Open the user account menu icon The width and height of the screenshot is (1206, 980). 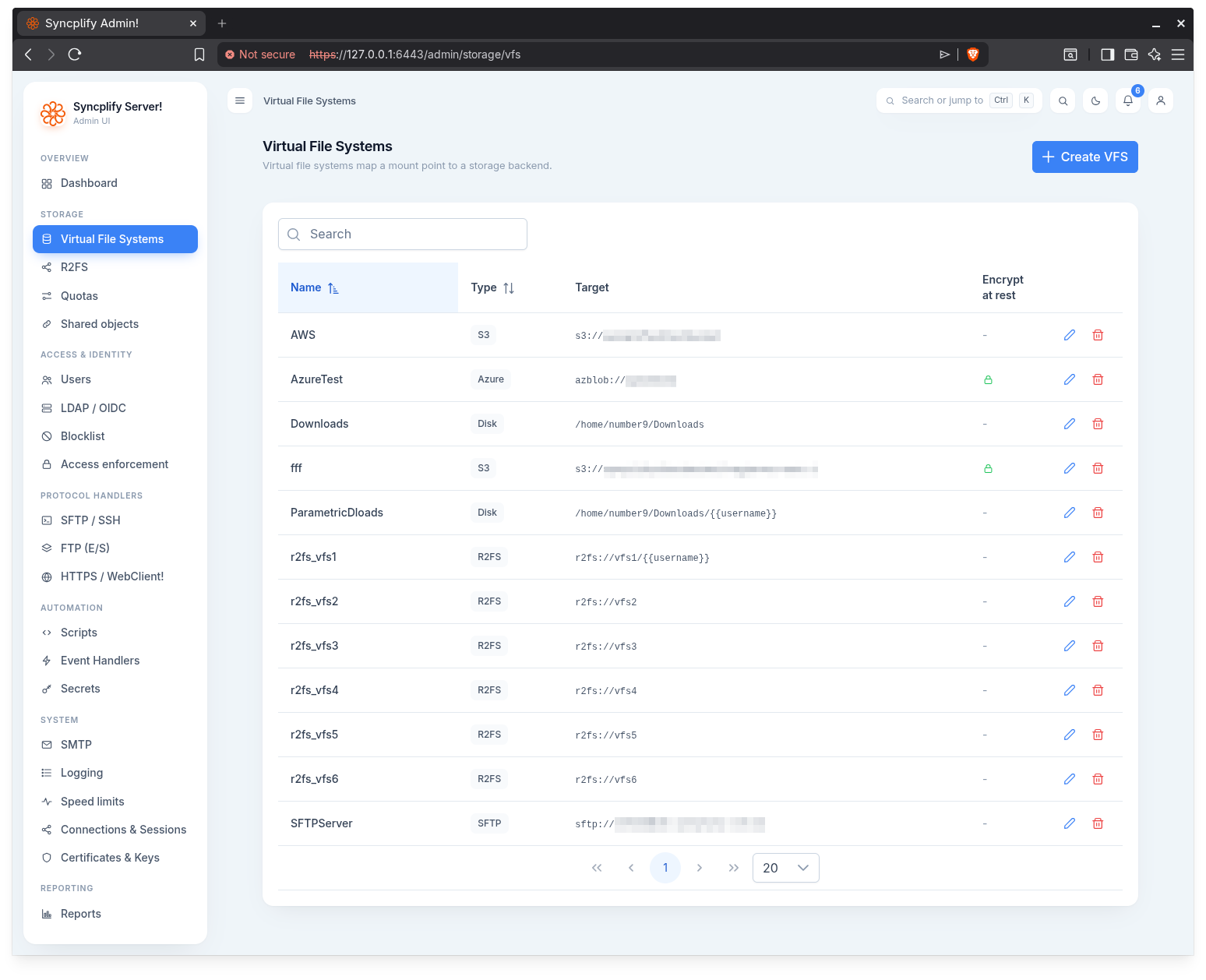[1161, 100]
